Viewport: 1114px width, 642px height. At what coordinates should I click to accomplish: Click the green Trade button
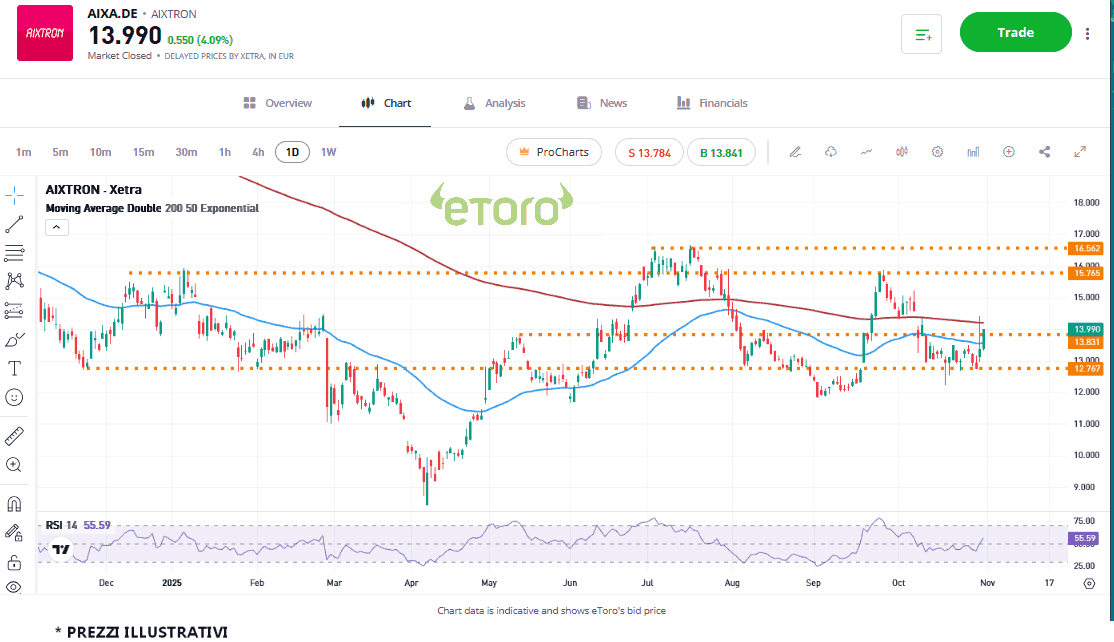pos(1015,33)
